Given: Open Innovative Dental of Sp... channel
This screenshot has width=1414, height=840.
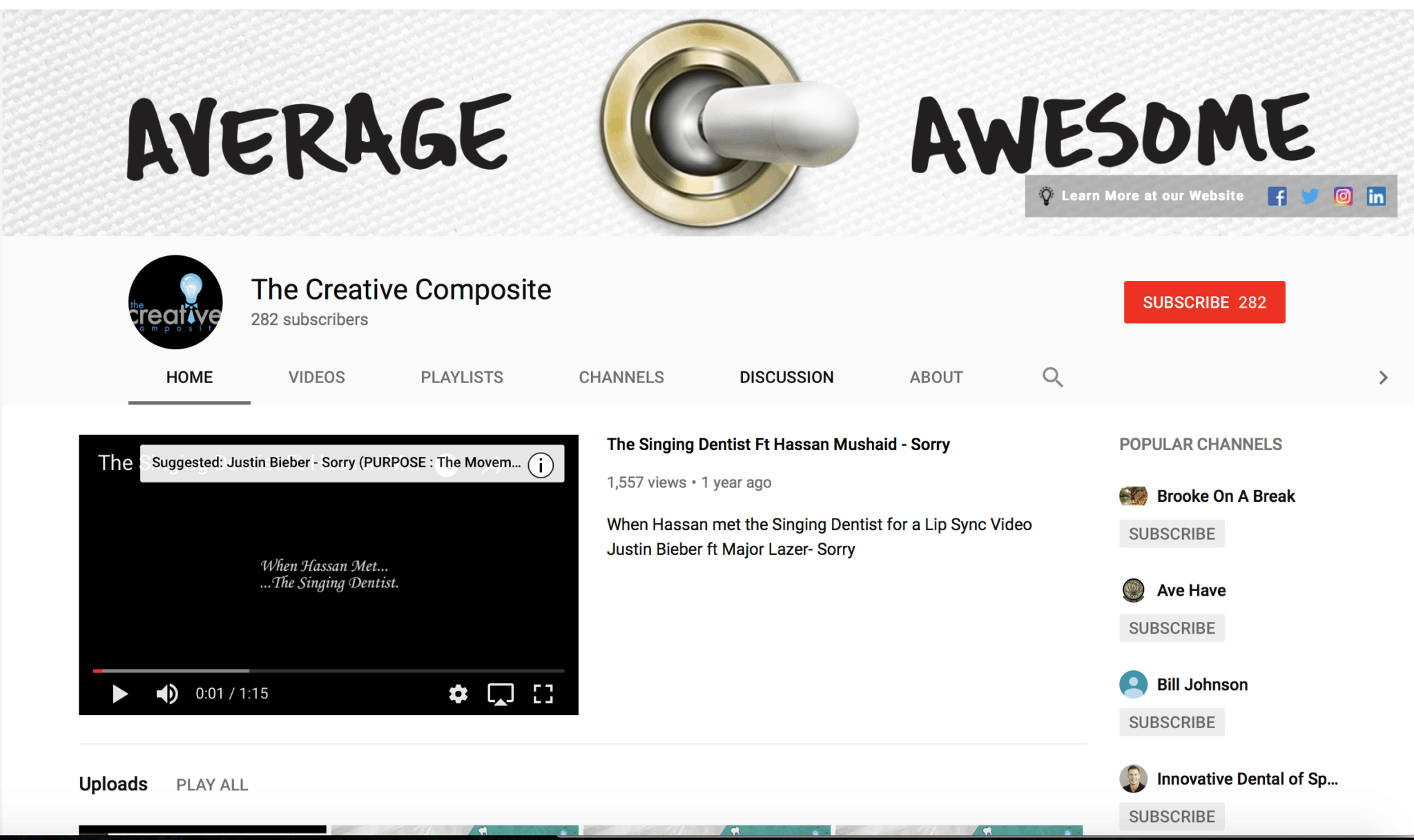Looking at the screenshot, I should pos(1247,779).
